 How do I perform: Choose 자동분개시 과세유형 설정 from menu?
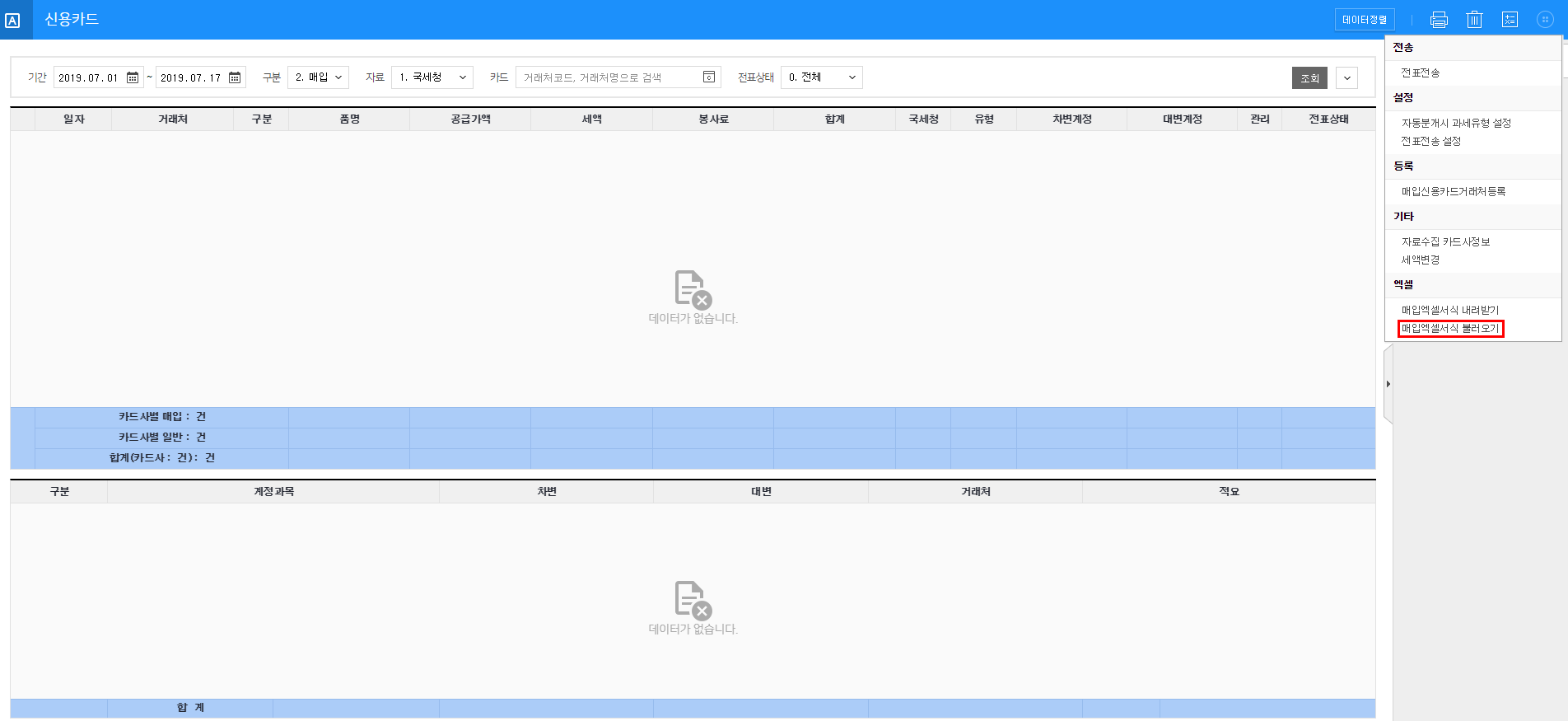coord(1456,123)
